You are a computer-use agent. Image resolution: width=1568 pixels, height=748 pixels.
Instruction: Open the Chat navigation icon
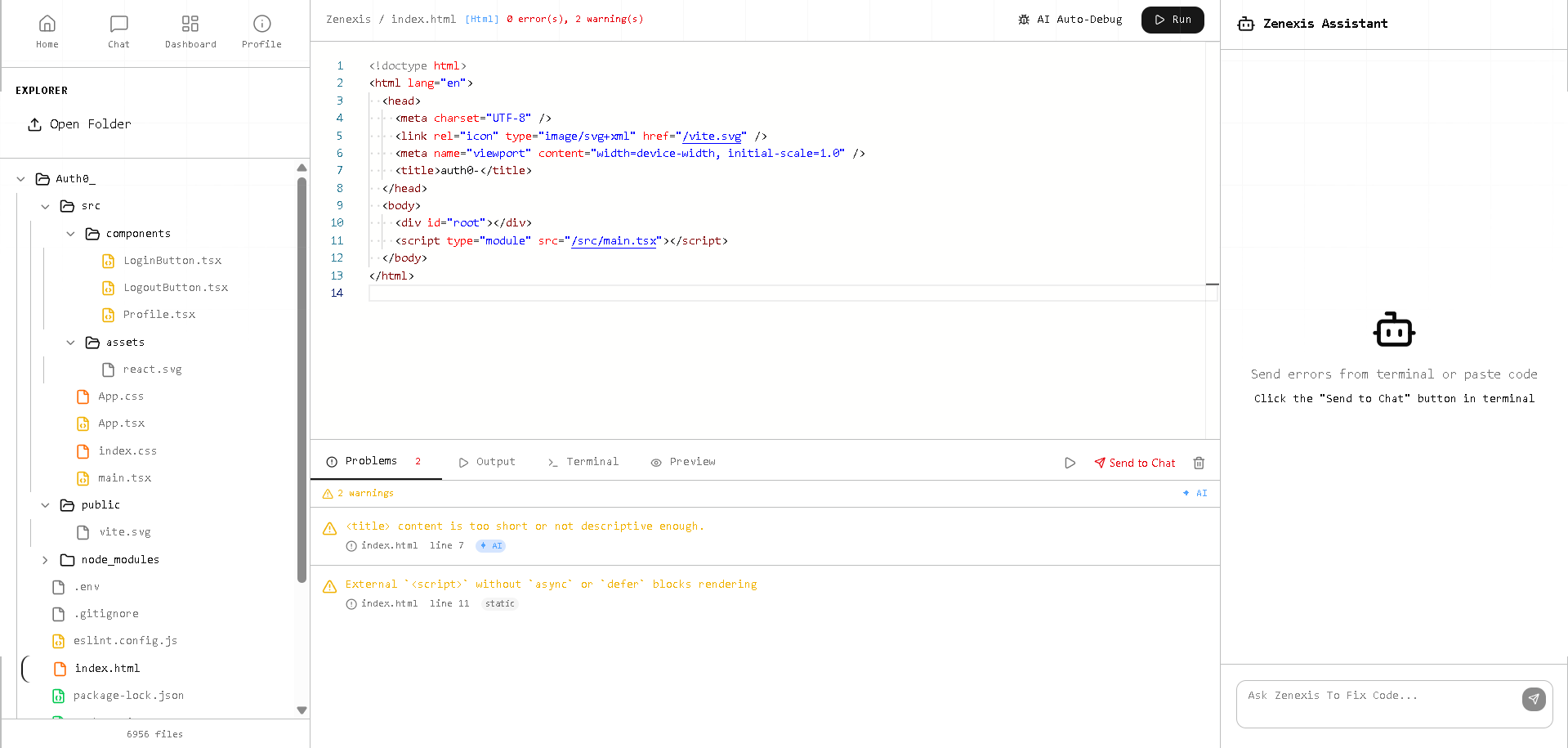tap(118, 24)
